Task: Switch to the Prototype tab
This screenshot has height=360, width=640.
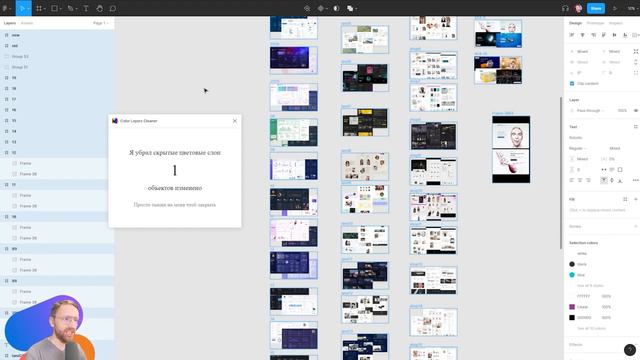Action: click(x=595, y=23)
